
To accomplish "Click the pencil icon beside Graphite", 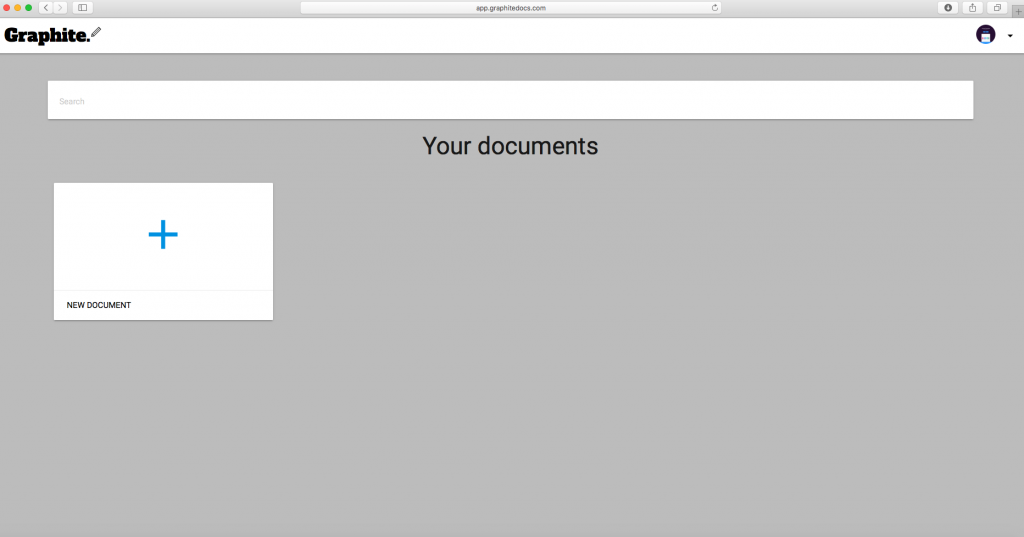I will [96, 32].
